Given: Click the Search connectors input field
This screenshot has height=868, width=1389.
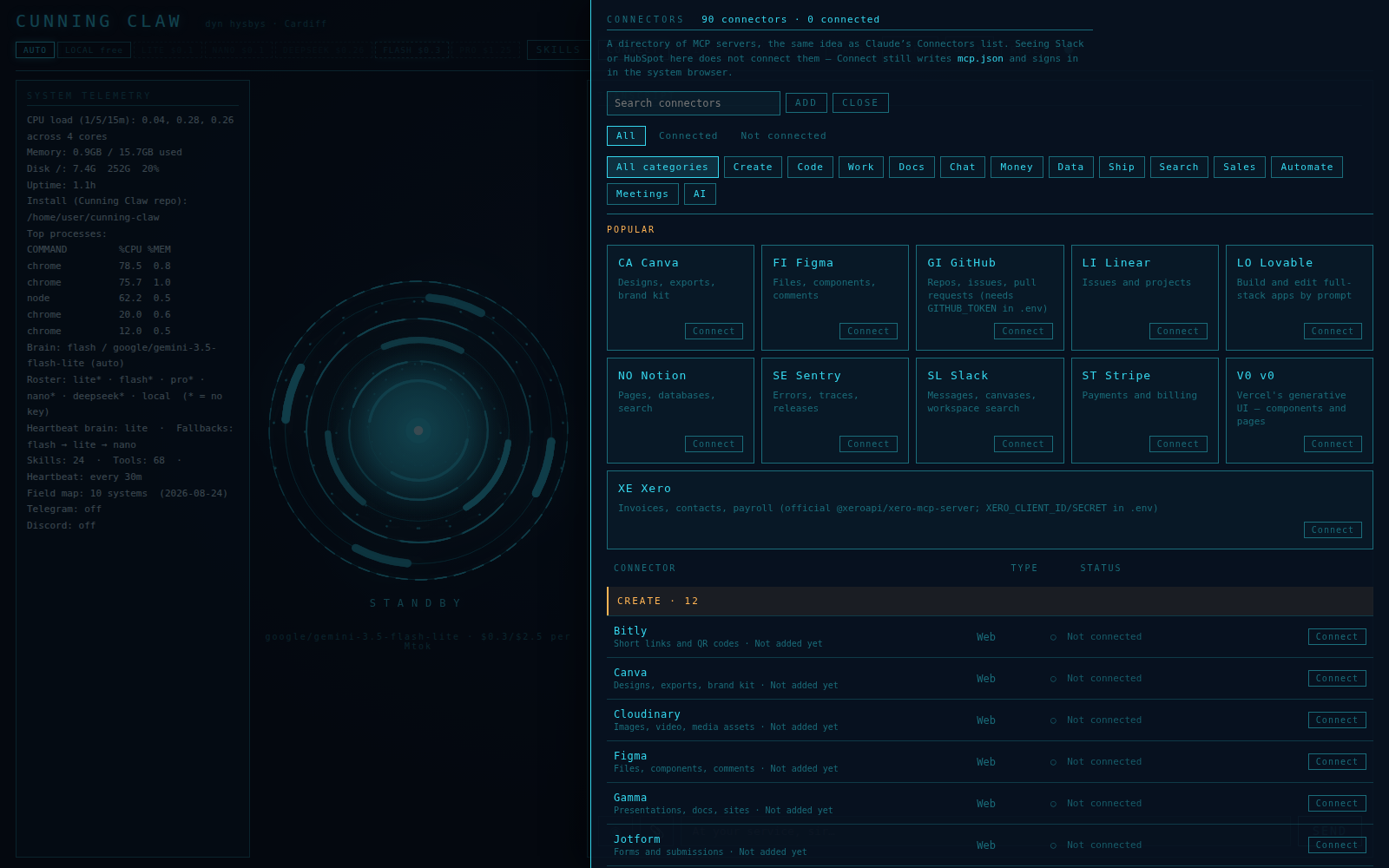Looking at the screenshot, I should [x=693, y=103].
